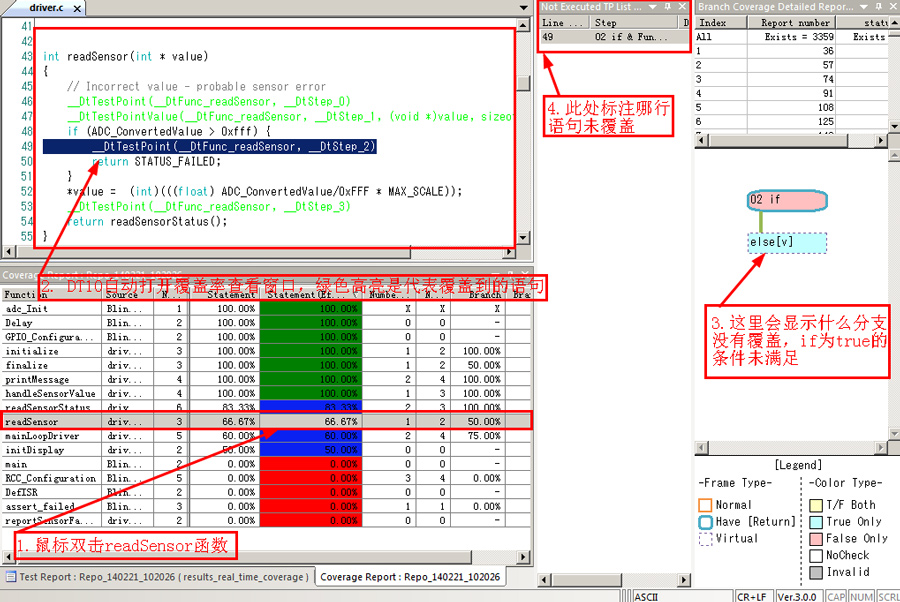The height and width of the screenshot is (602, 900).
Task: Close the driver.c editor tab
Action: pos(77,8)
